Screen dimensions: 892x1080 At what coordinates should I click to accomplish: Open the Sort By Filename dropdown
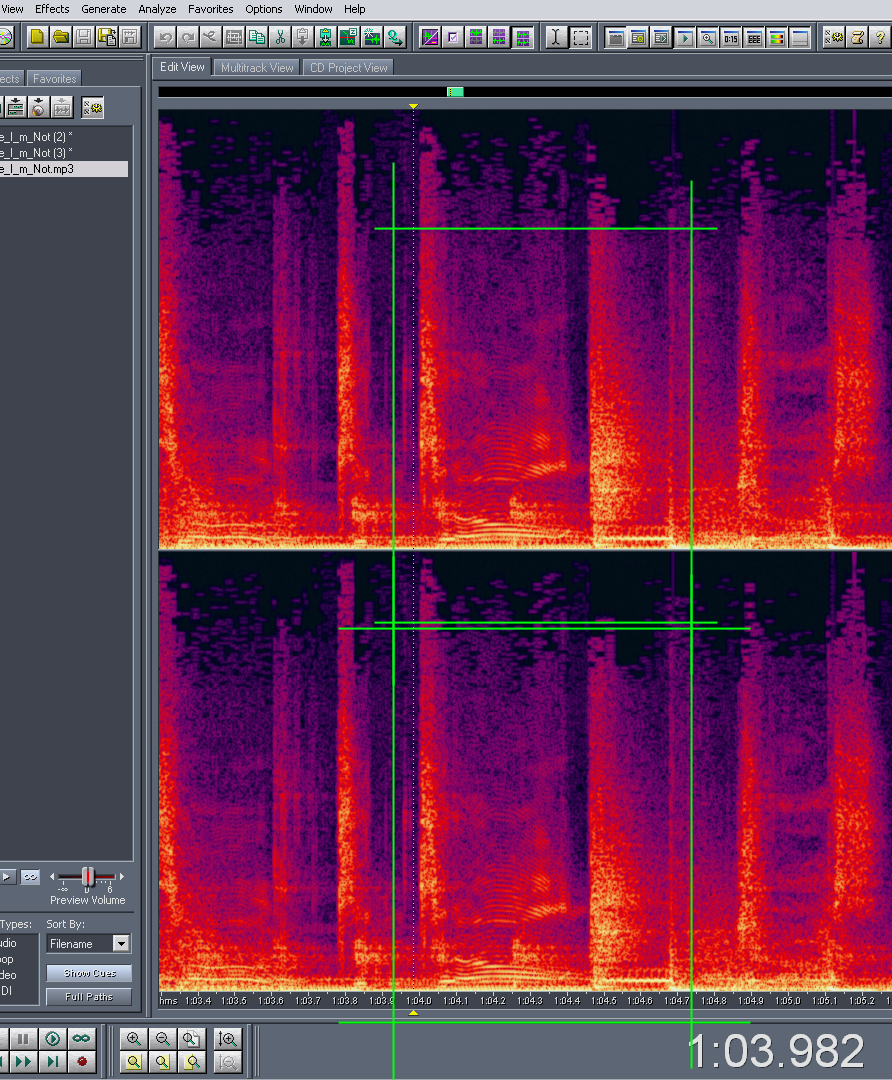click(120, 943)
